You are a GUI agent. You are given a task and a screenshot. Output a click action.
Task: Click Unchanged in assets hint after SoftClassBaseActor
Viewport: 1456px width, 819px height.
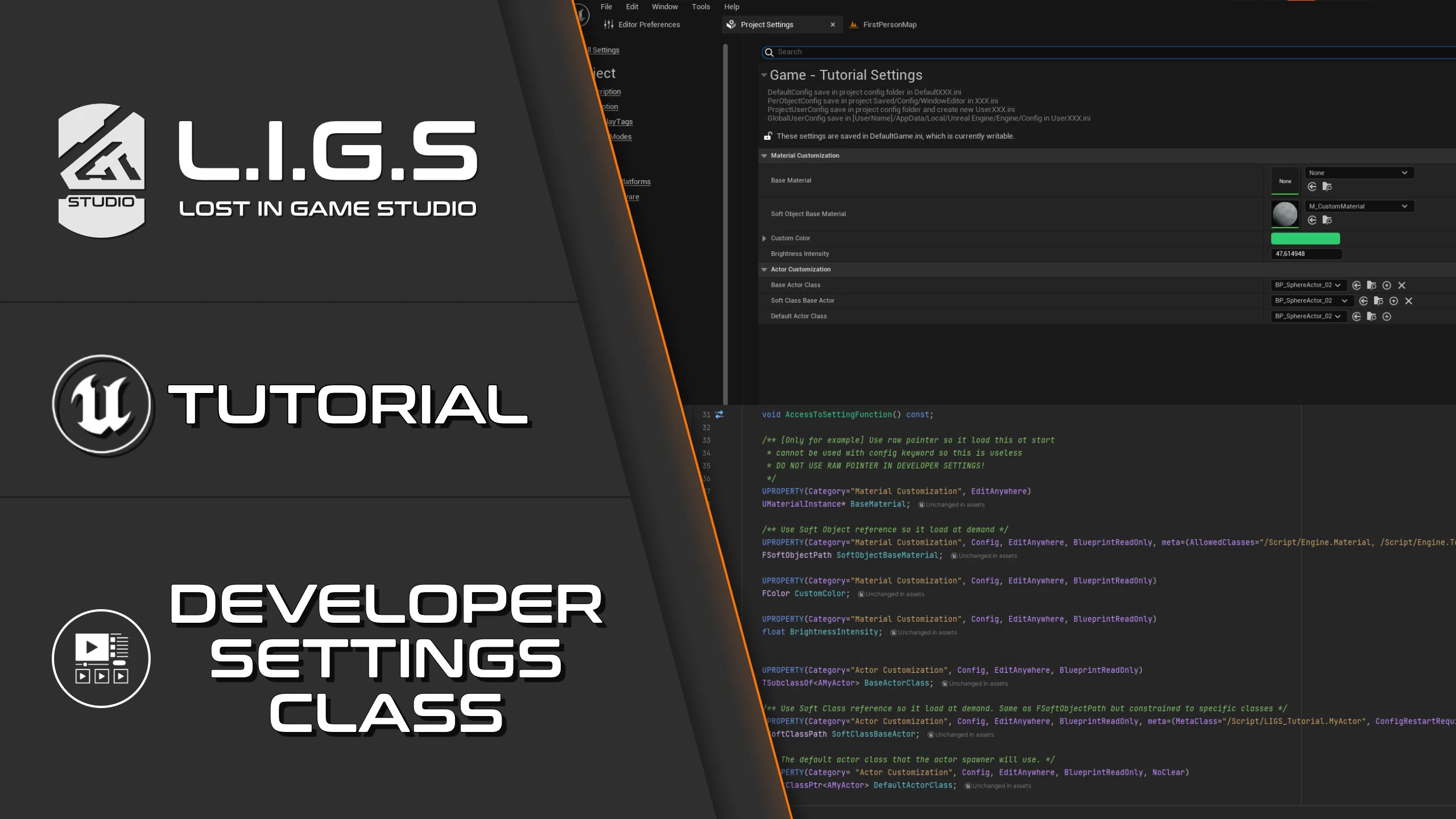click(x=961, y=735)
